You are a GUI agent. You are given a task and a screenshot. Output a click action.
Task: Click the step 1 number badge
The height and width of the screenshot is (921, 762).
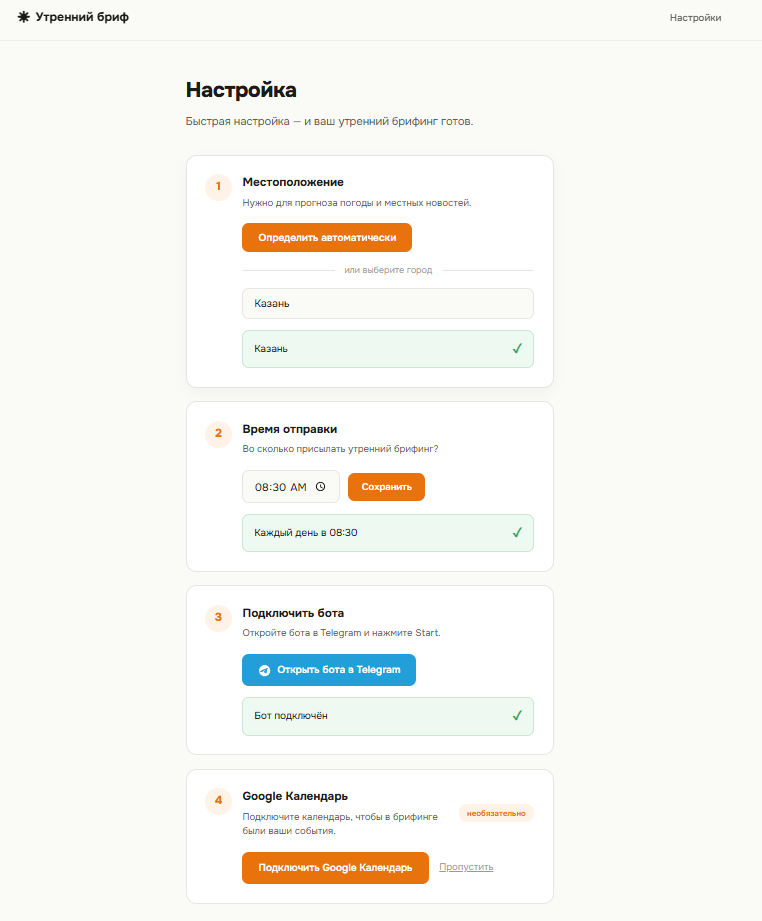(x=219, y=187)
